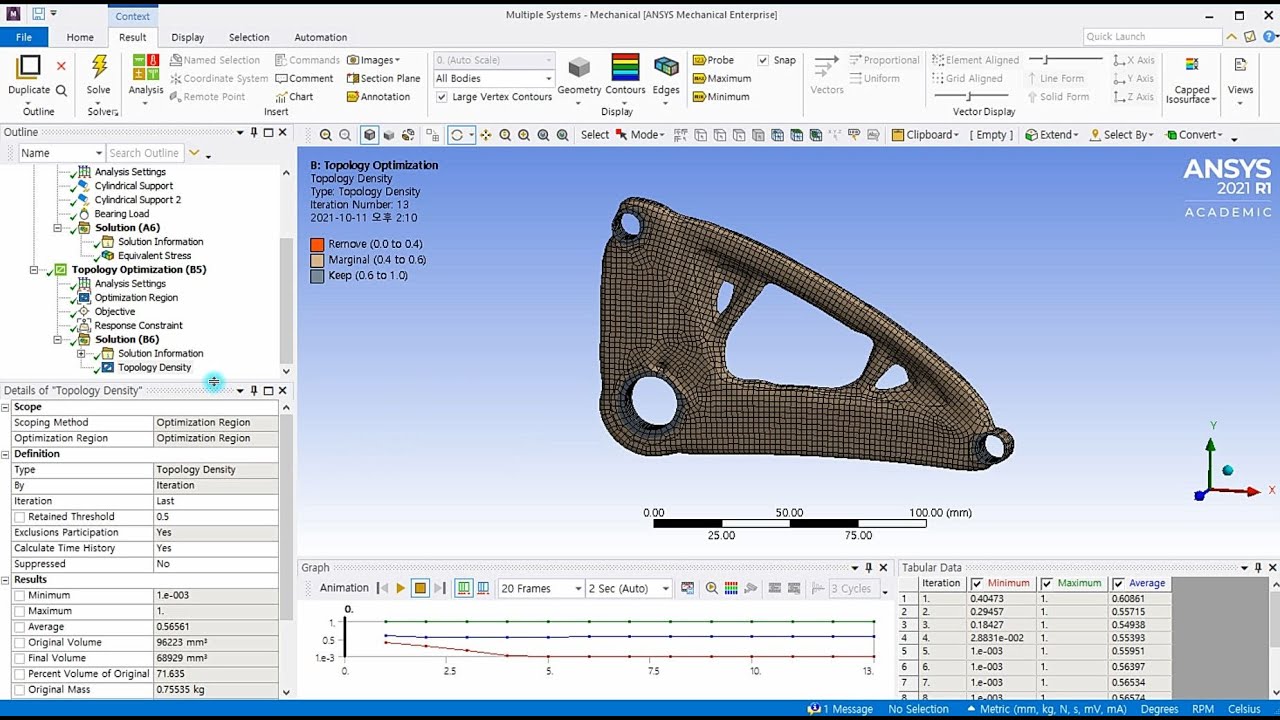1280x720 pixels.
Task: Toggle the Minimum column checkbox in Tabular Data
Action: point(977,584)
